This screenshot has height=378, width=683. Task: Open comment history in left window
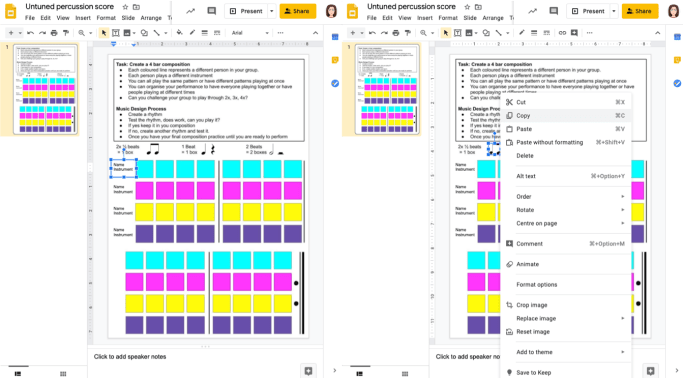[x=212, y=11]
